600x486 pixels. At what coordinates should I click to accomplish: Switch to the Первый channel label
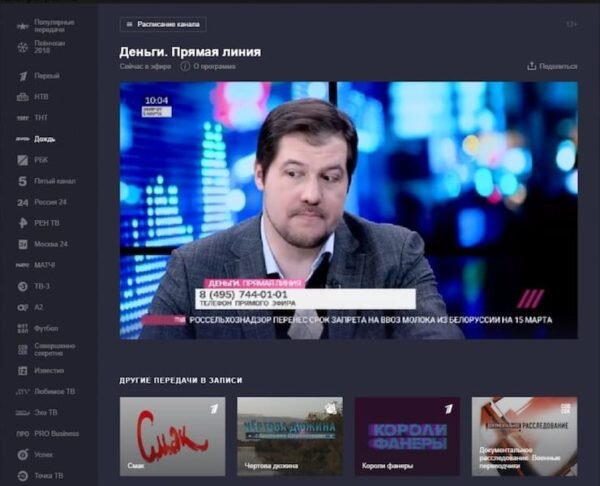coord(47,76)
